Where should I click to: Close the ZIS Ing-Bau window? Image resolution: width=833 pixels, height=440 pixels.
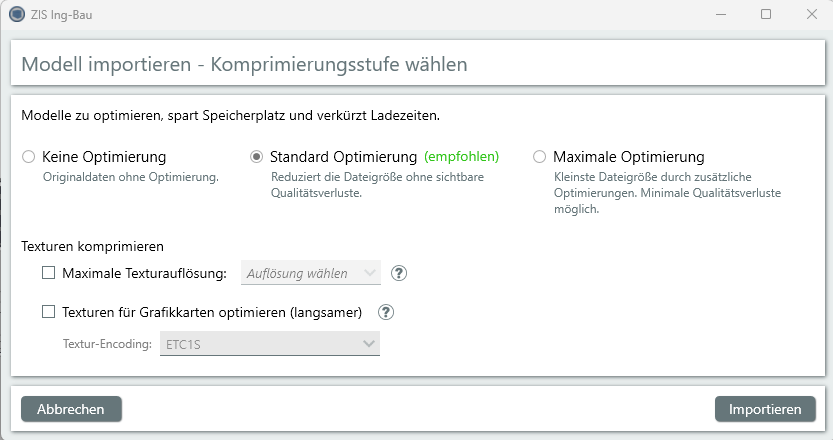812,14
